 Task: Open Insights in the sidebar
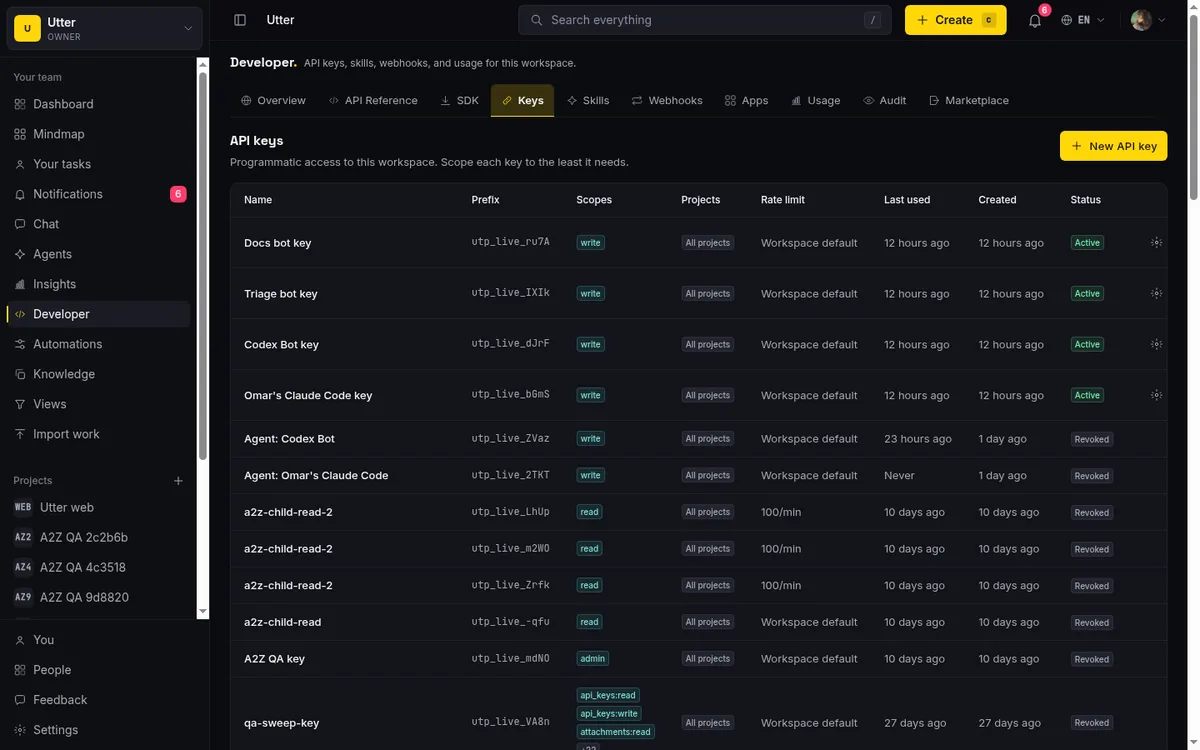click(x=99, y=284)
